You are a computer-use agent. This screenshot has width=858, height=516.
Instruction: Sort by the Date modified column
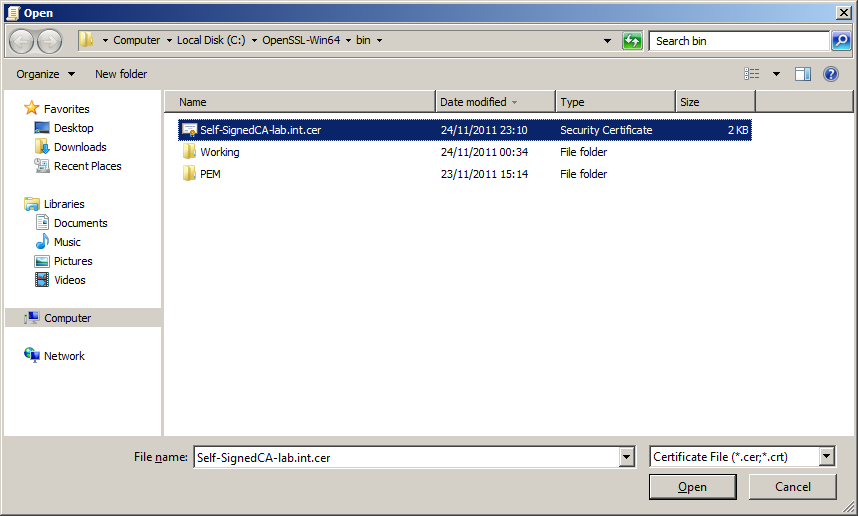473,102
